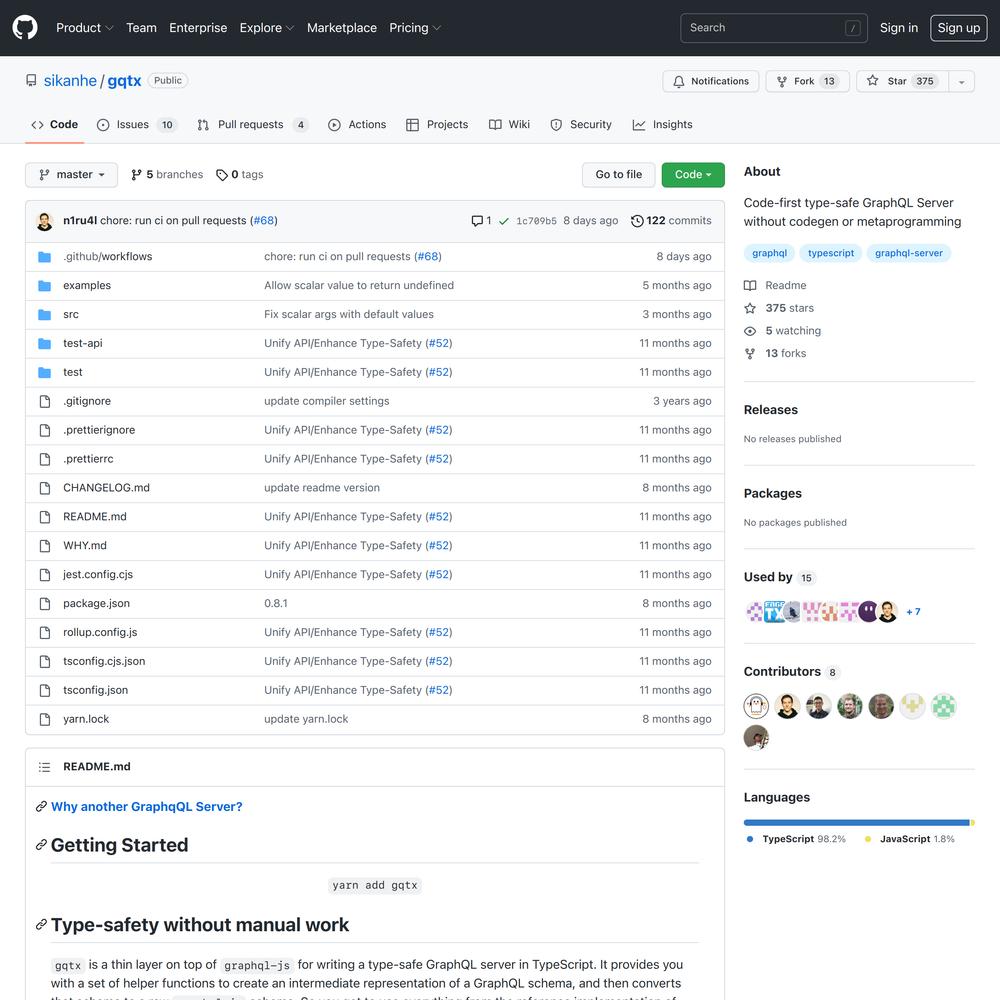Open the README.md file link
The width and height of the screenshot is (1000, 1000).
[94, 517]
